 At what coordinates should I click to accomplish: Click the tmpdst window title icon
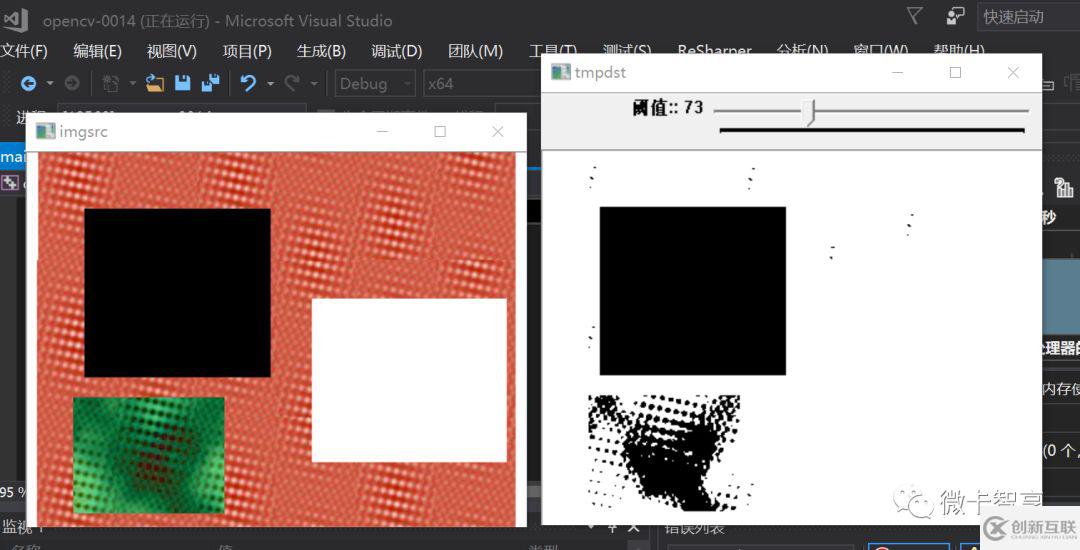[x=561, y=72]
